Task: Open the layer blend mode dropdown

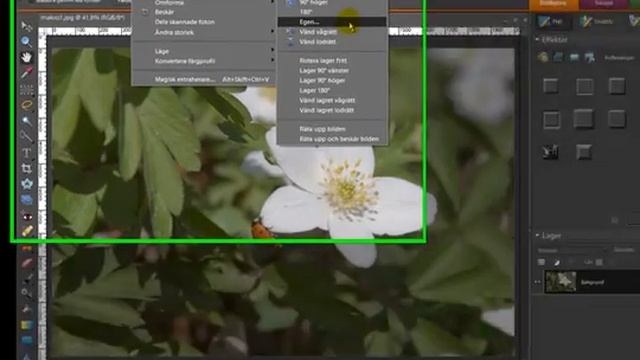Action: pyautogui.click(x=571, y=250)
